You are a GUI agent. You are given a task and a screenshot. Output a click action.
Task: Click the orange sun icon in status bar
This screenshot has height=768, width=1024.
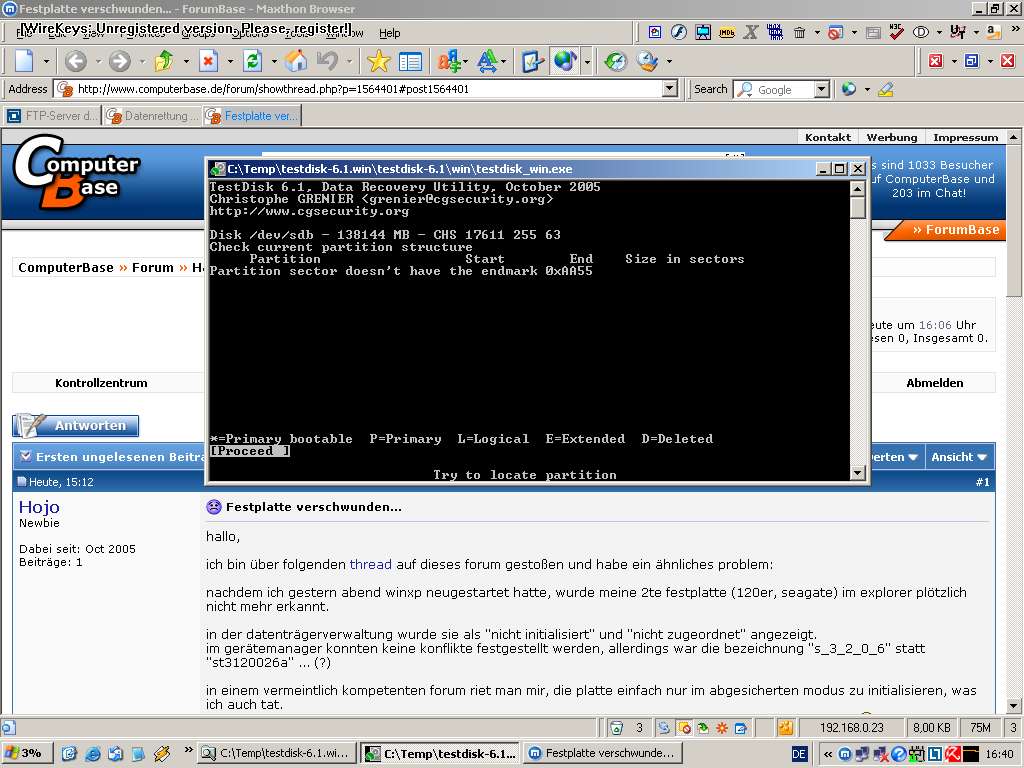tap(722, 728)
